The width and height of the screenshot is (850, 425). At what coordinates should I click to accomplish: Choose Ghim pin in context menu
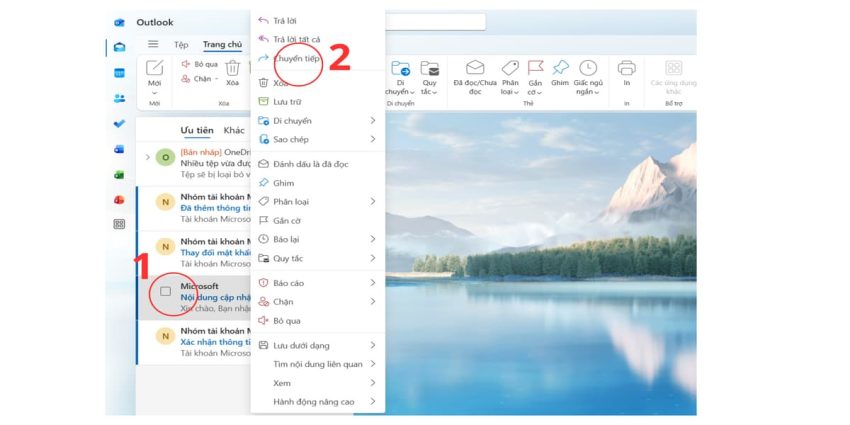(x=318, y=183)
